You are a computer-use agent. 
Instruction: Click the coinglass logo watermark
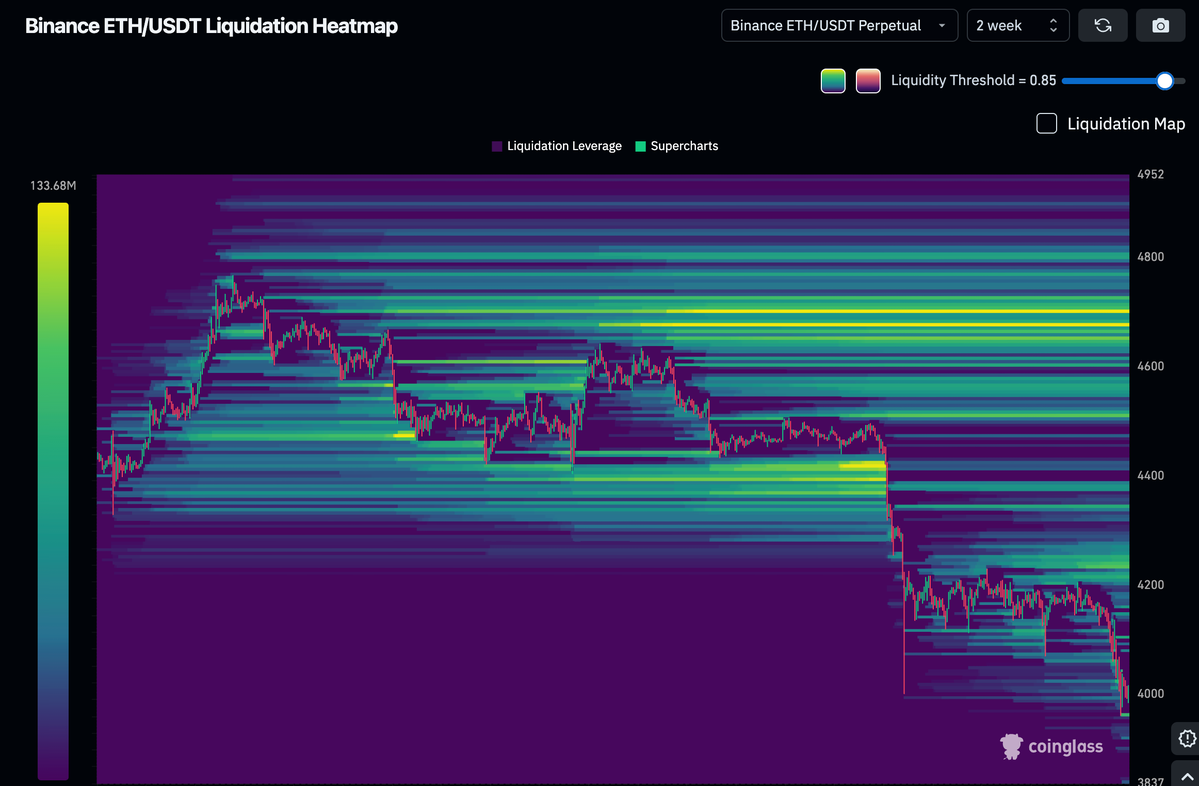[x=1051, y=746]
